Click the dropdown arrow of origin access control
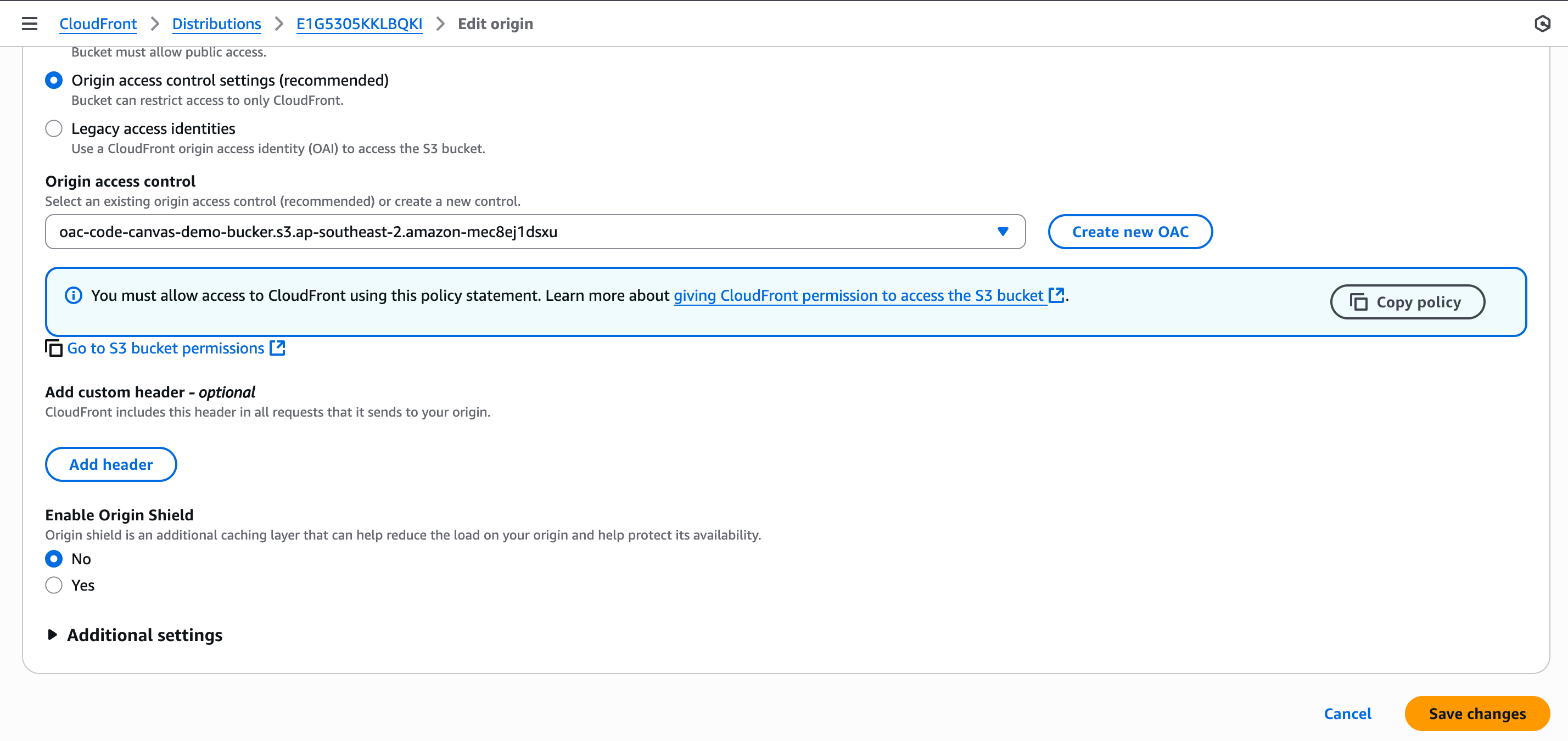The image size is (1568, 741). tap(1003, 232)
